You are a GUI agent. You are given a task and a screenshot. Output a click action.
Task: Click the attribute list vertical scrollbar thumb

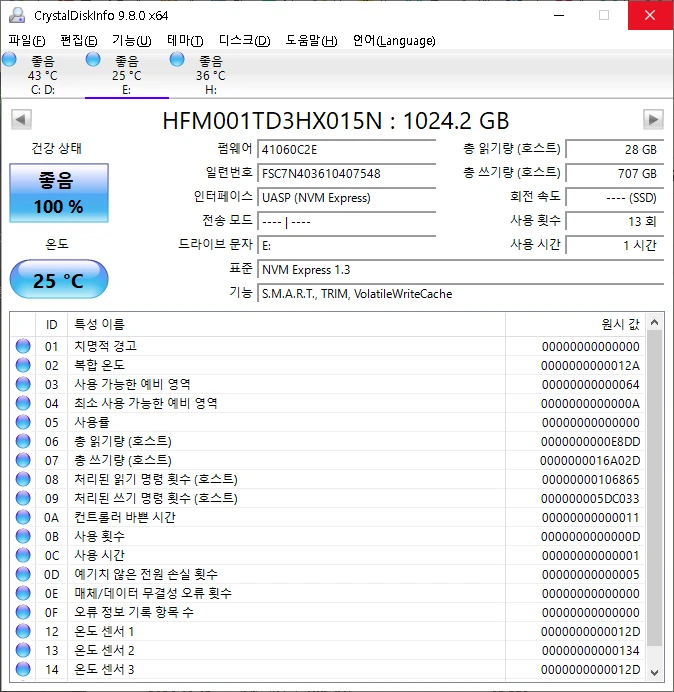click(655, 490)
